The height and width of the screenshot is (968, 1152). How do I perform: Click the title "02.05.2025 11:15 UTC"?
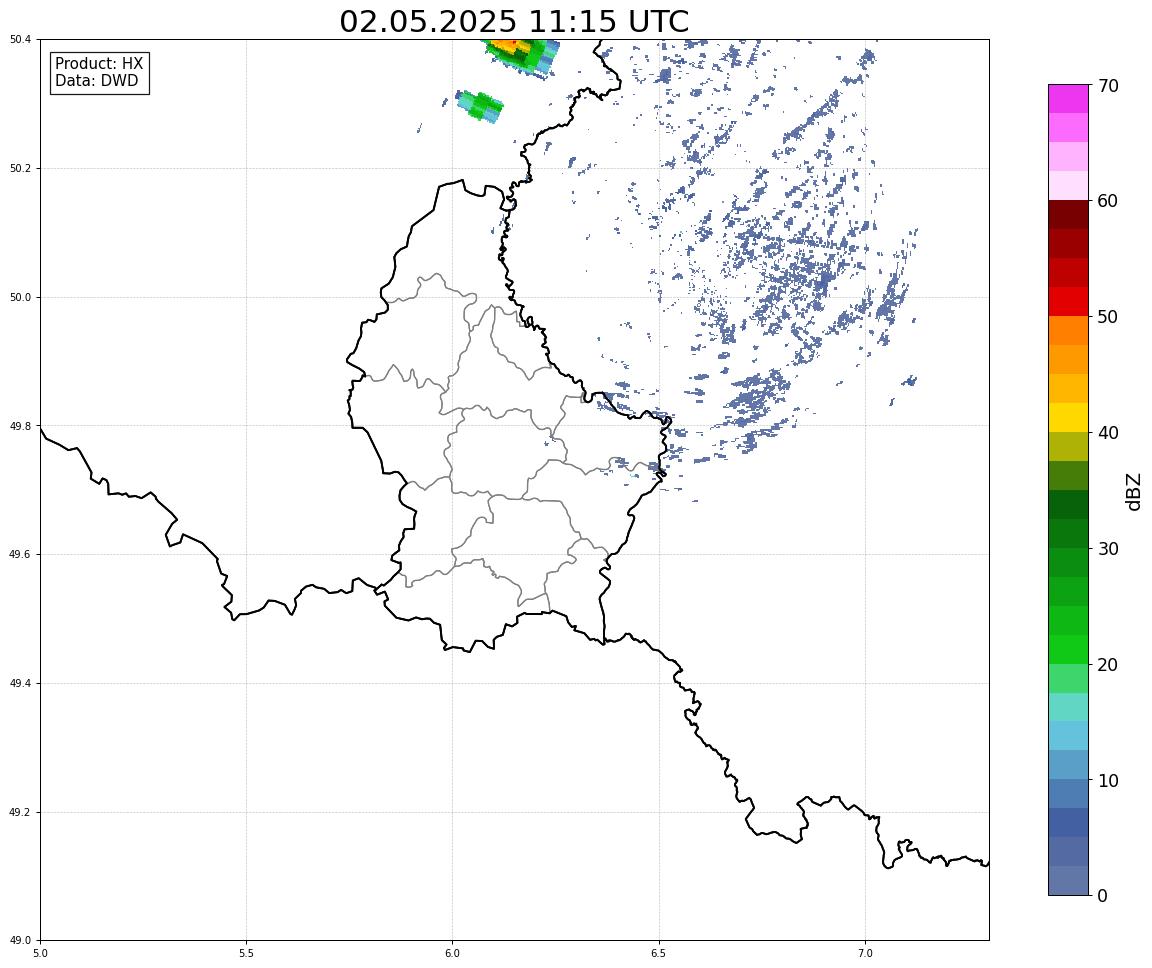[x=514, y=21]
